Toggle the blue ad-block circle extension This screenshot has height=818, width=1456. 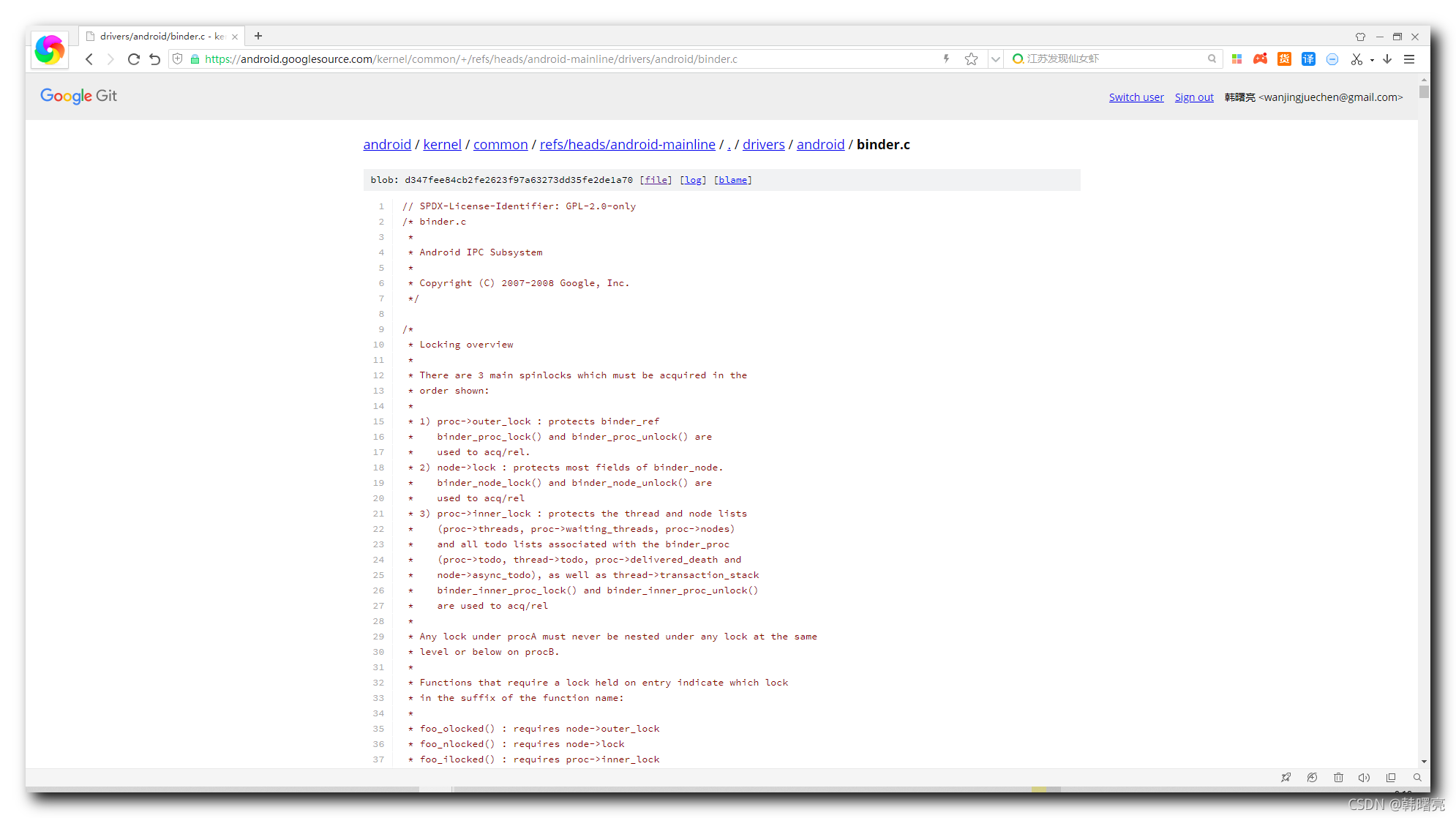tap(1332, 59)
